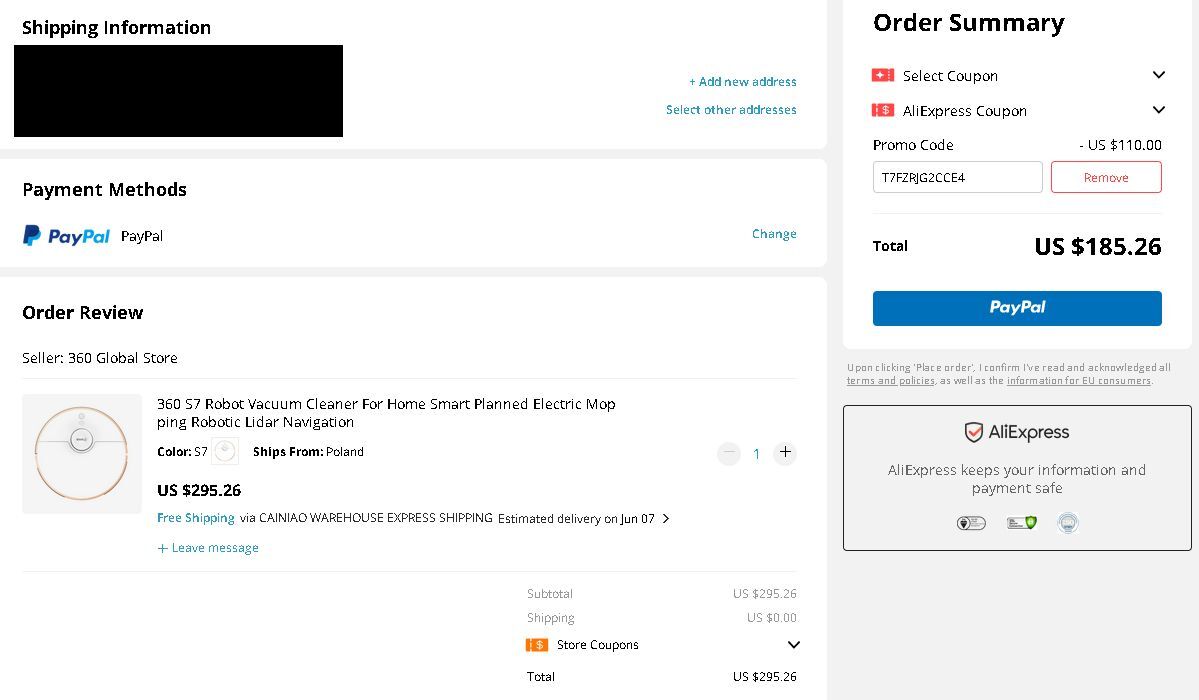The image size is (1199, 700).
Task: Remove the applied promo code
Action: (1106, 177)
